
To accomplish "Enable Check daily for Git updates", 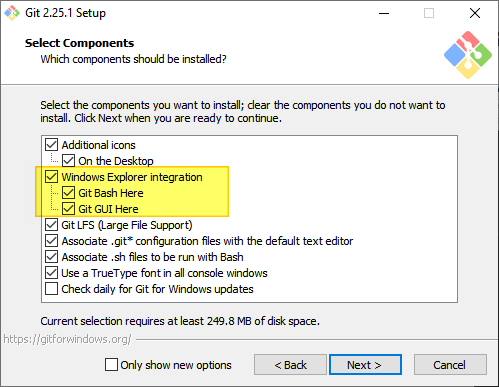I will [x=51, y=289].
